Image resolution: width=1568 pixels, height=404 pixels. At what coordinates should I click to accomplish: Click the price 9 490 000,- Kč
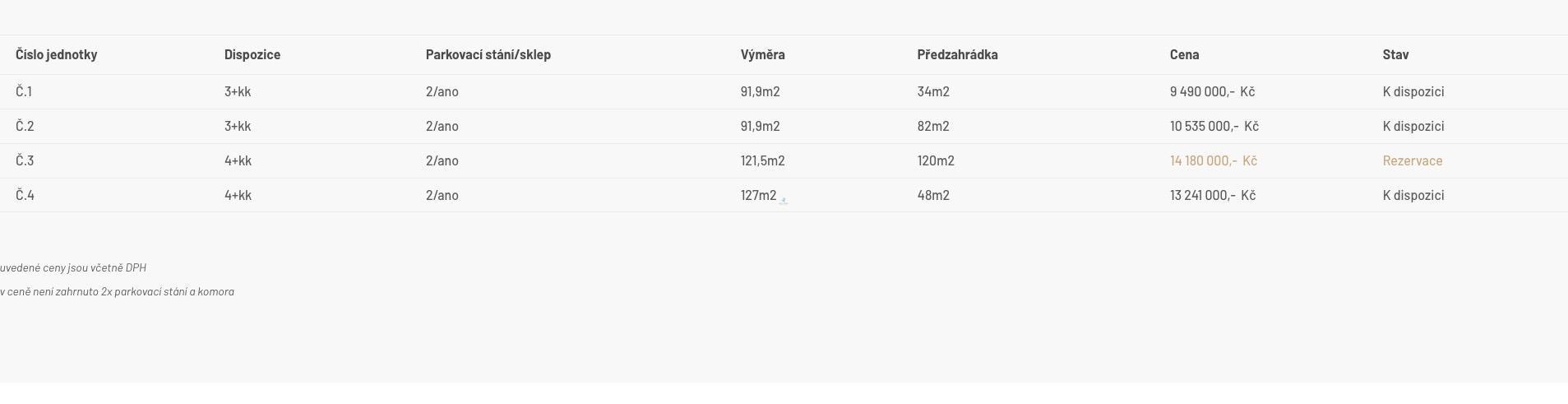pos(1213,91)
